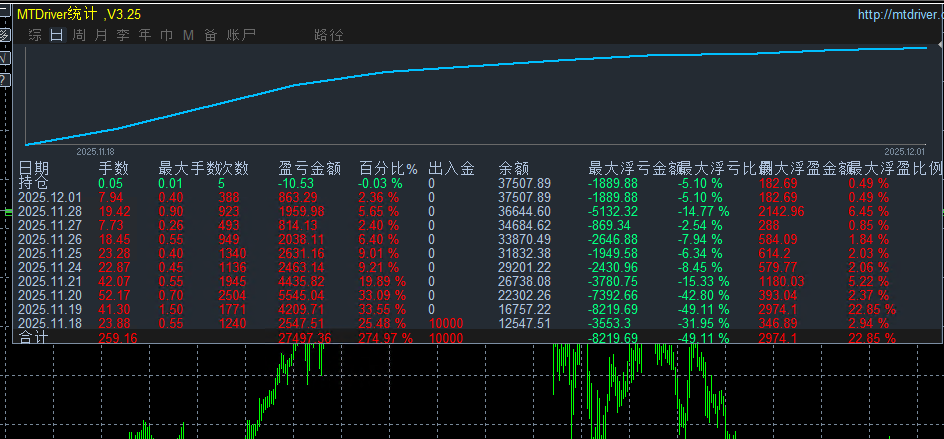Click the 2025.12.01 chart axis label
This screenshot has width=944, height=439.
904,151
